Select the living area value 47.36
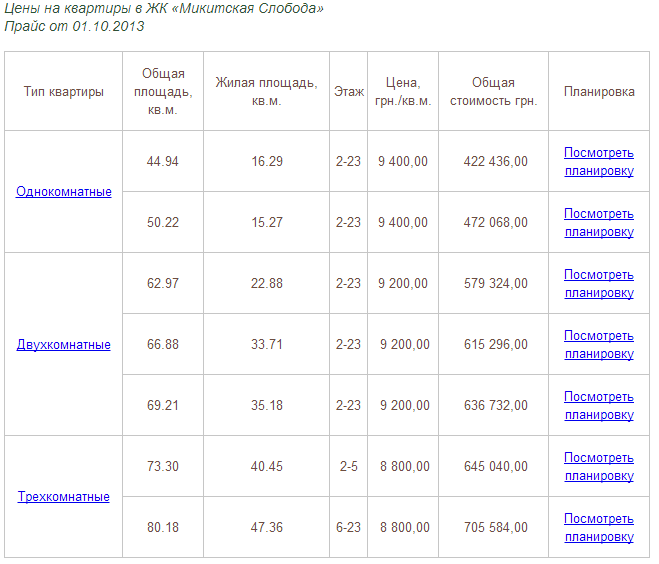 pyautogui.click(x=267, y=527)
